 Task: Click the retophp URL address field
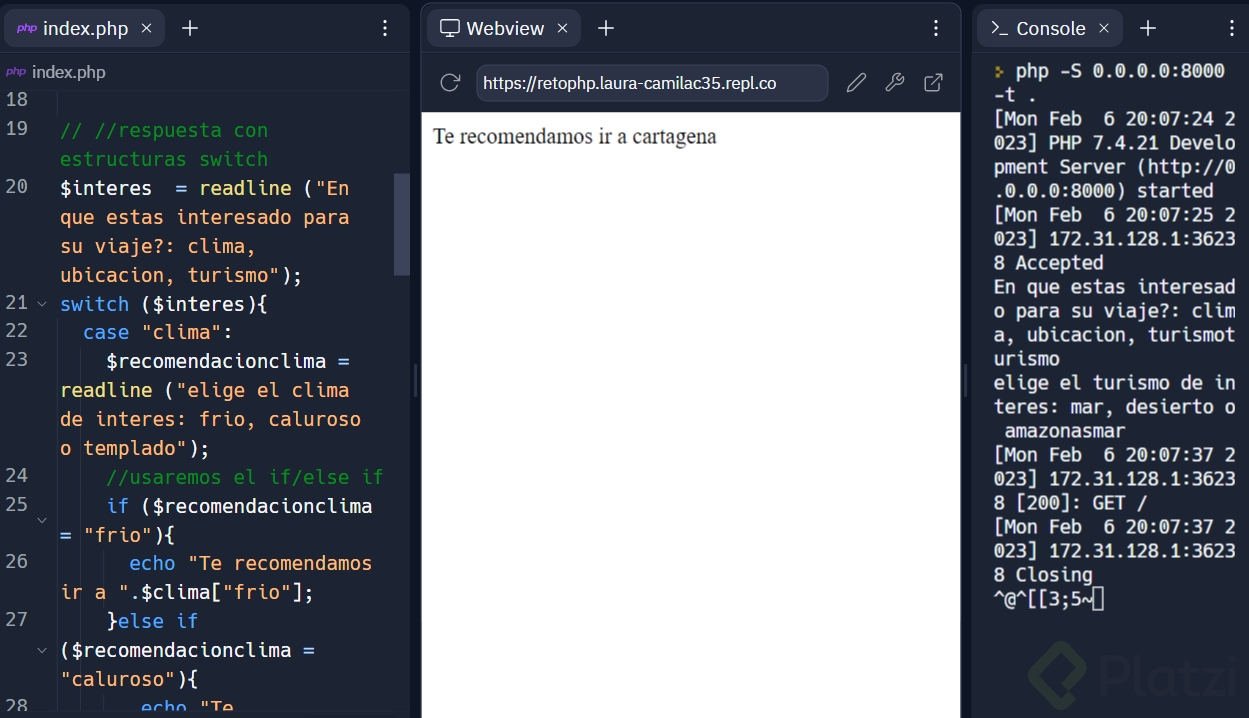652,83
